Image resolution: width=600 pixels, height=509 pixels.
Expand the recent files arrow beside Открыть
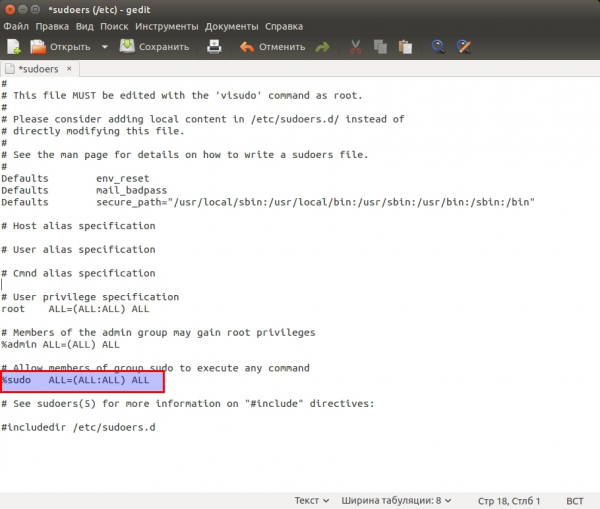(105, 46)
